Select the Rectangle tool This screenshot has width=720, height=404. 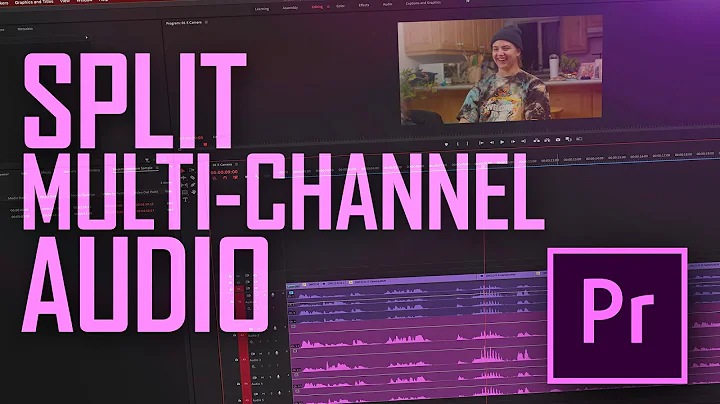point(185,192)
